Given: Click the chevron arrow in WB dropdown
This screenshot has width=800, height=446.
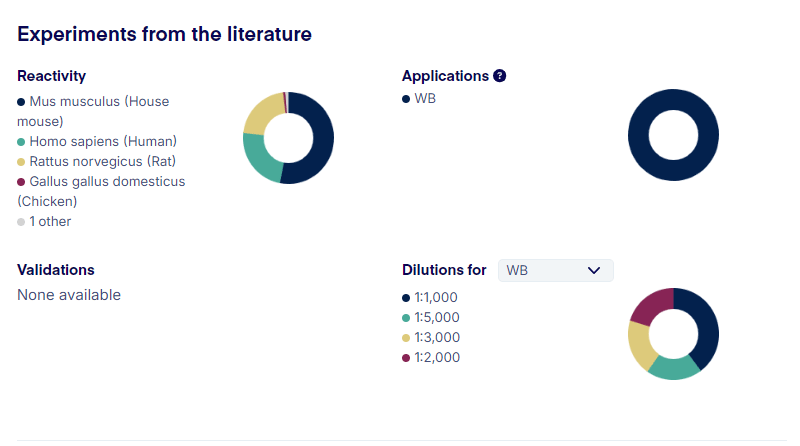Looking at the screenshot, I should [594, 270].
